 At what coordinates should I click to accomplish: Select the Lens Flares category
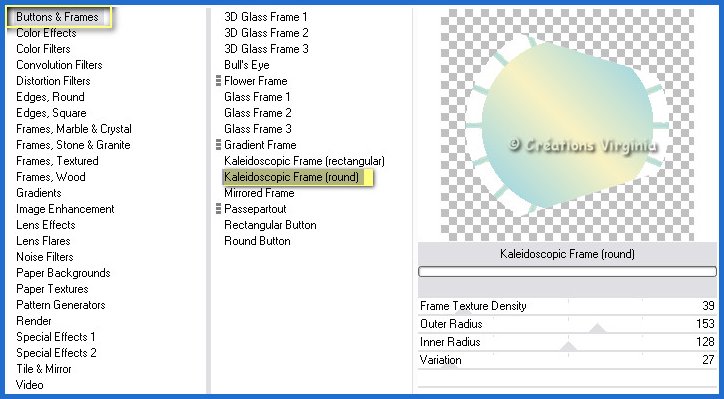(43, 241)
